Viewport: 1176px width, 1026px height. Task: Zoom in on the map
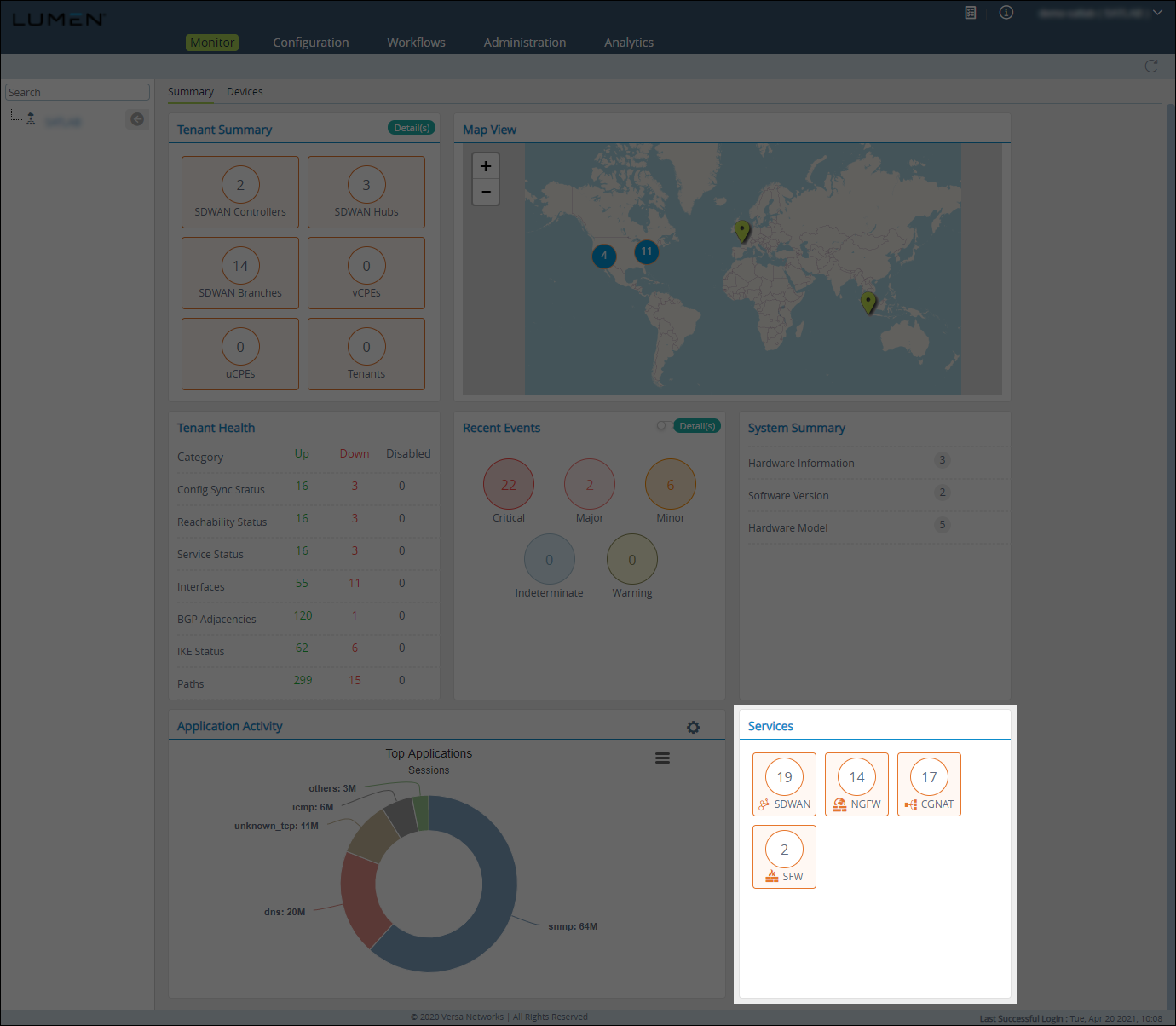point(486,164)
